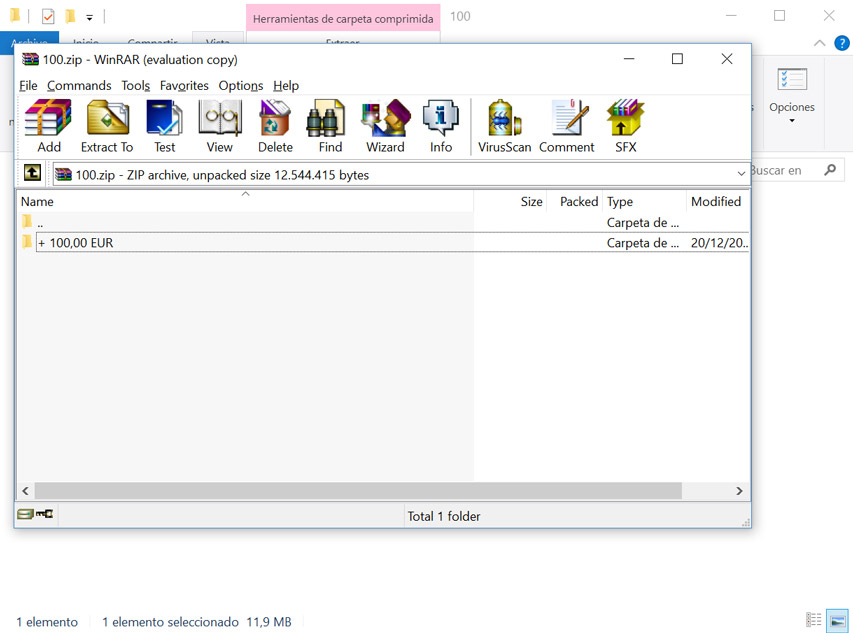Run Test on the archive

tap(164, 126)
